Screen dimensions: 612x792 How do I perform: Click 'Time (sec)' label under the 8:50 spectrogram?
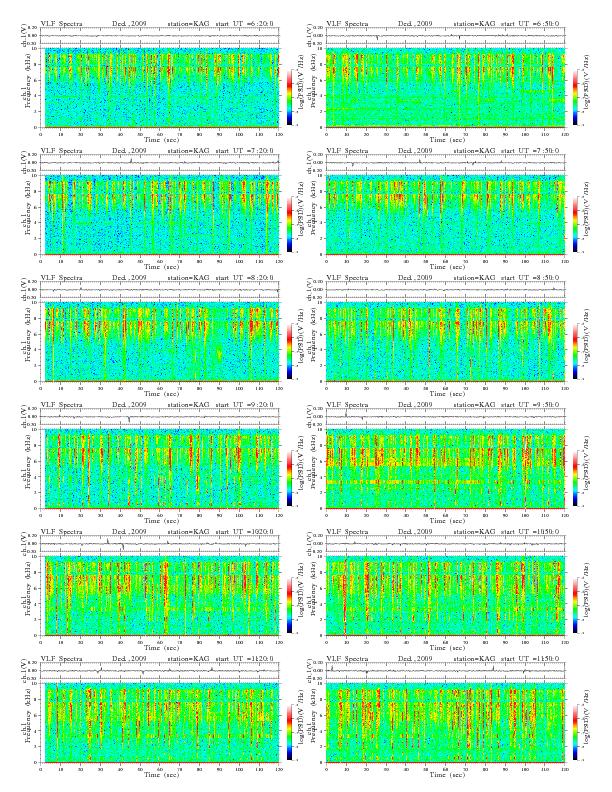pos(447,393)
